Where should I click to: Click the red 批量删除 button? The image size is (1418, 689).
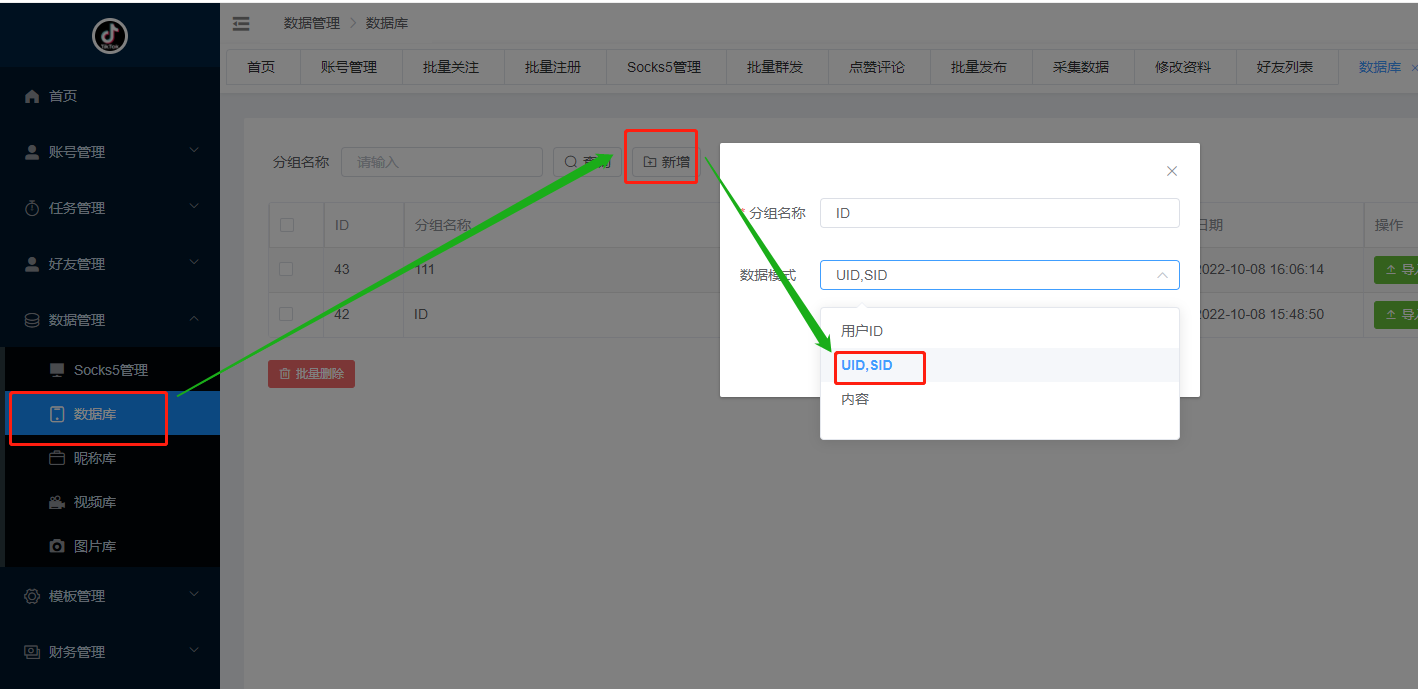[x=311, y=374]
